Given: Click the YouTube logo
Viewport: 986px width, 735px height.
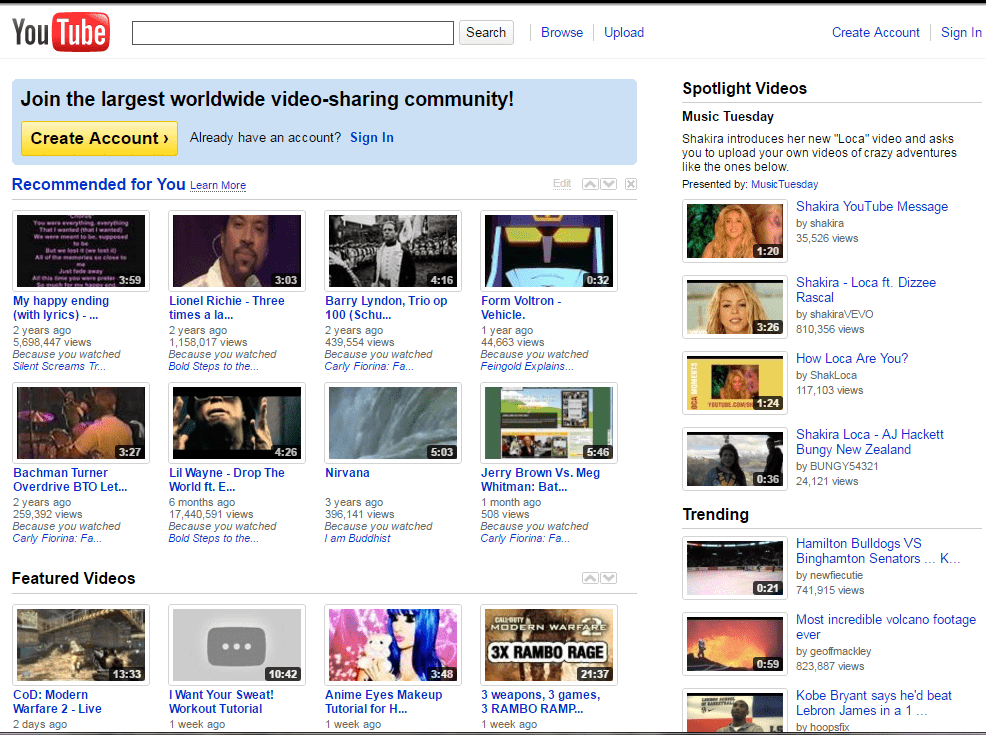Looking at the screenshot, I should [x=61, y=32].
